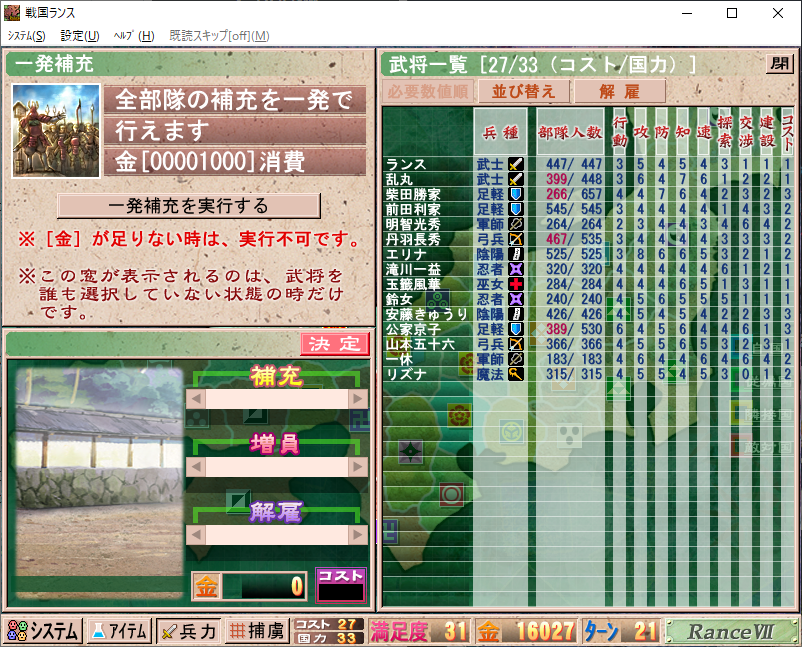Screen dimensions: 802x647
Task: Open the アイテム flask button
Action: [119, 631]
